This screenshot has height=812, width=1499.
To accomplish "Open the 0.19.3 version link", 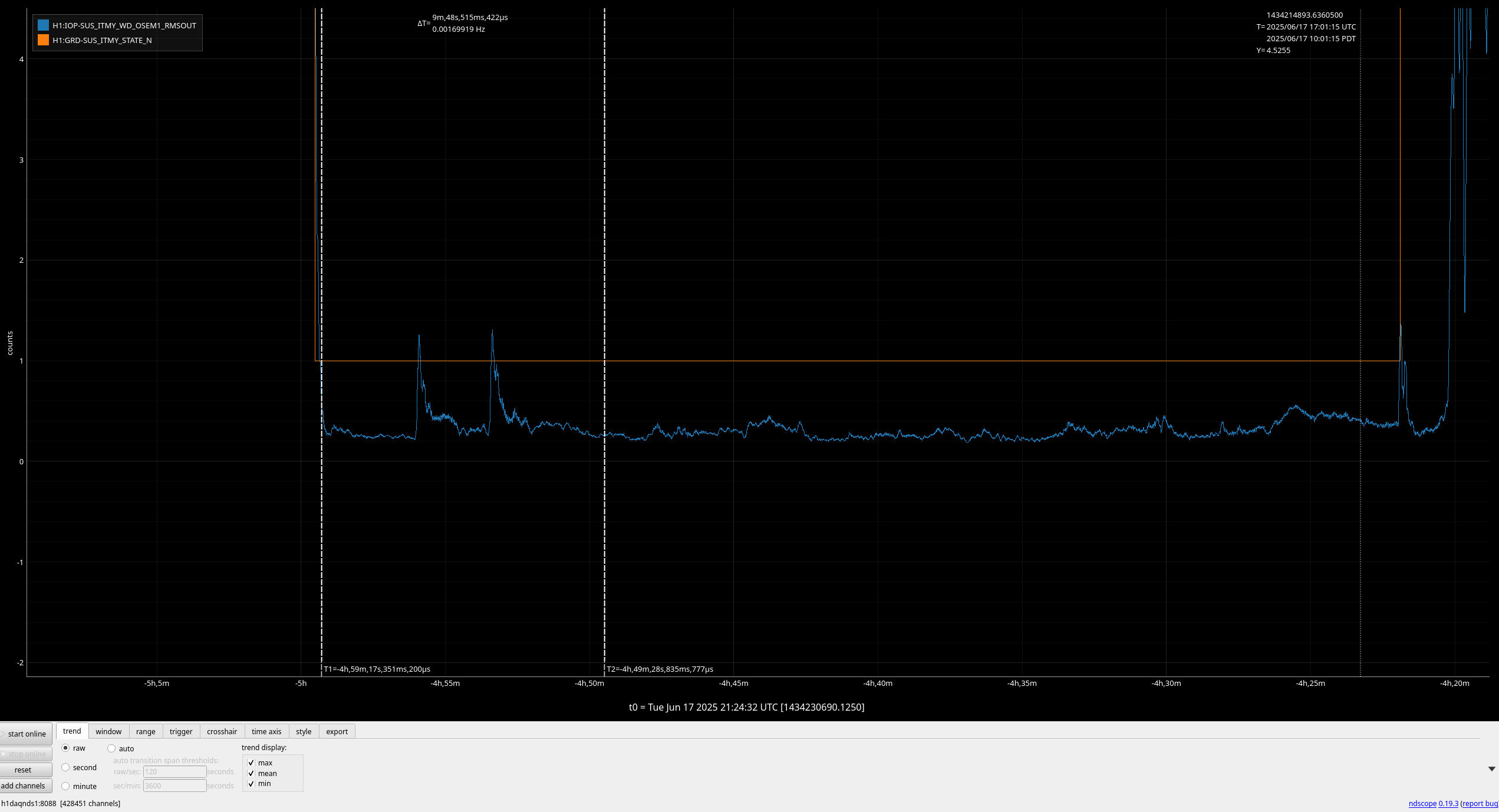I will click(1448, 803).
